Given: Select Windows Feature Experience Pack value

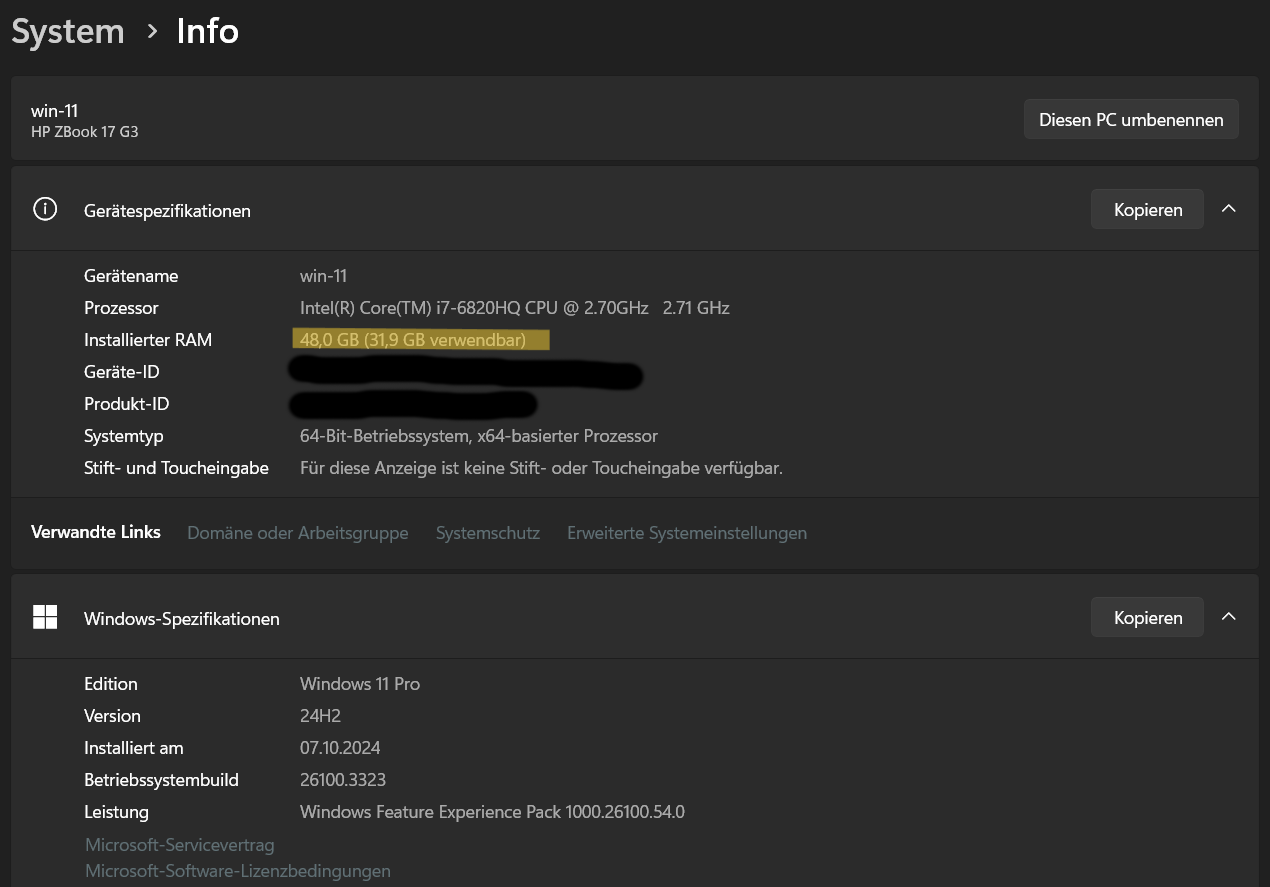Looking at the screenshot, I should click(x=492, y=811).
